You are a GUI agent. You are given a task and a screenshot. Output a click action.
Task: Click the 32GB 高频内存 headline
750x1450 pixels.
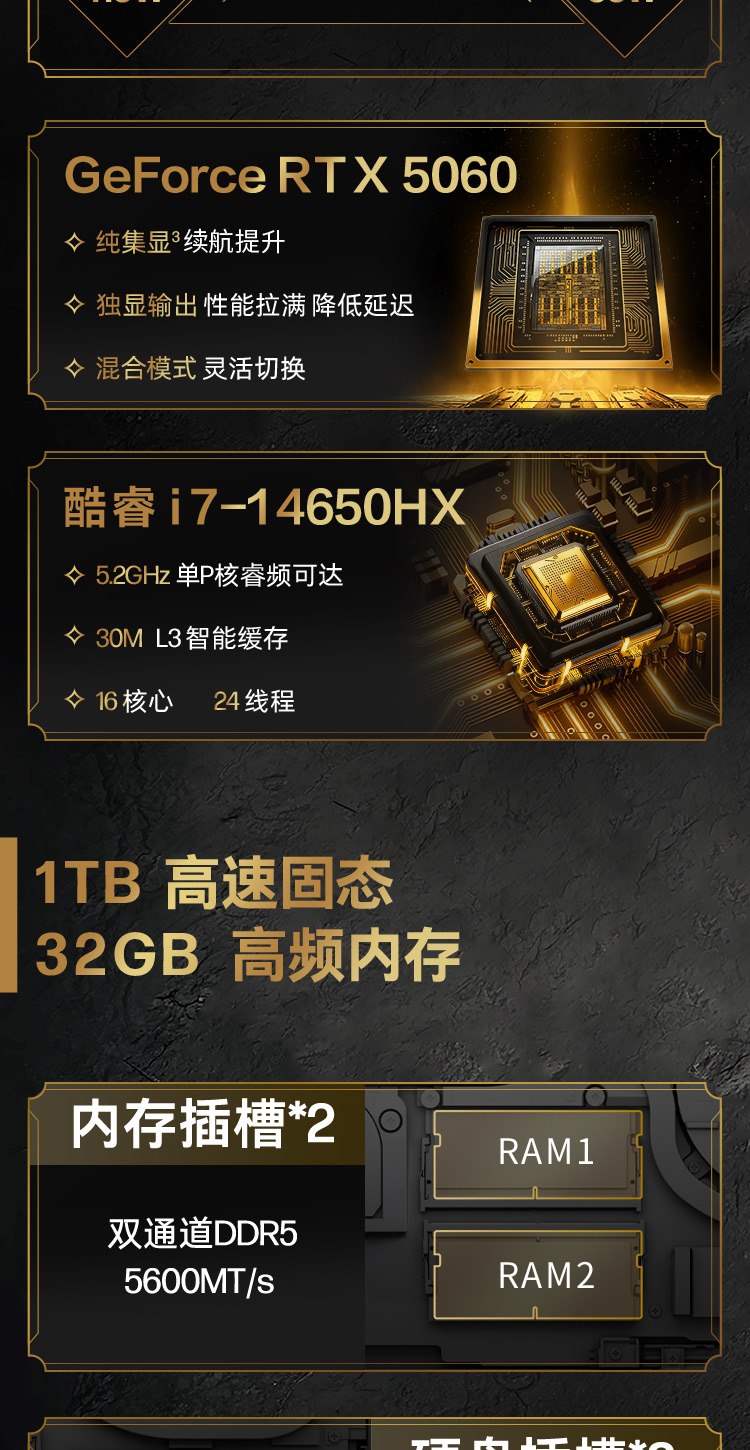(x=247, y=955)
